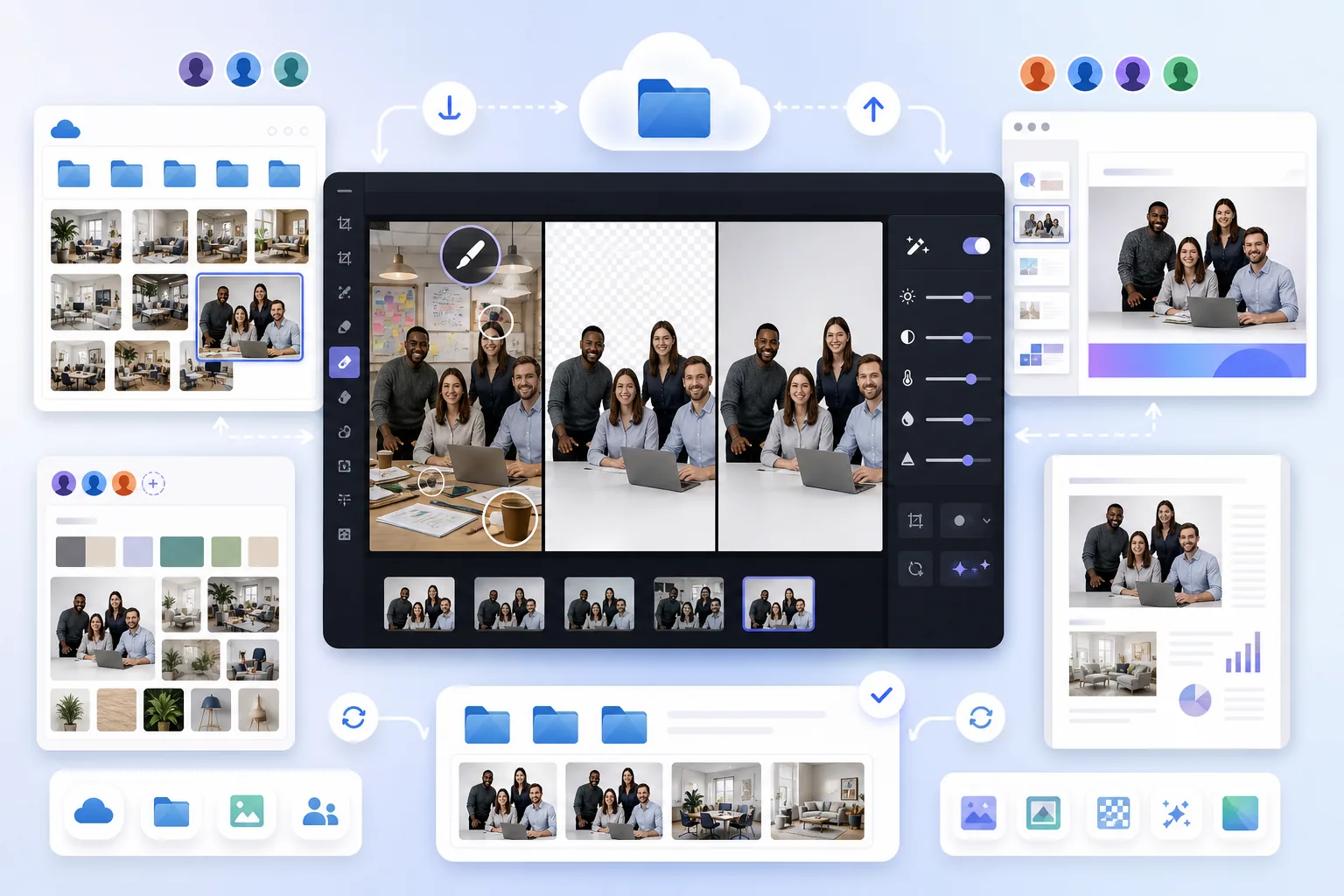
Task: Click the magic wand auto-enhance icon
Action: click(x=917, y=246)
